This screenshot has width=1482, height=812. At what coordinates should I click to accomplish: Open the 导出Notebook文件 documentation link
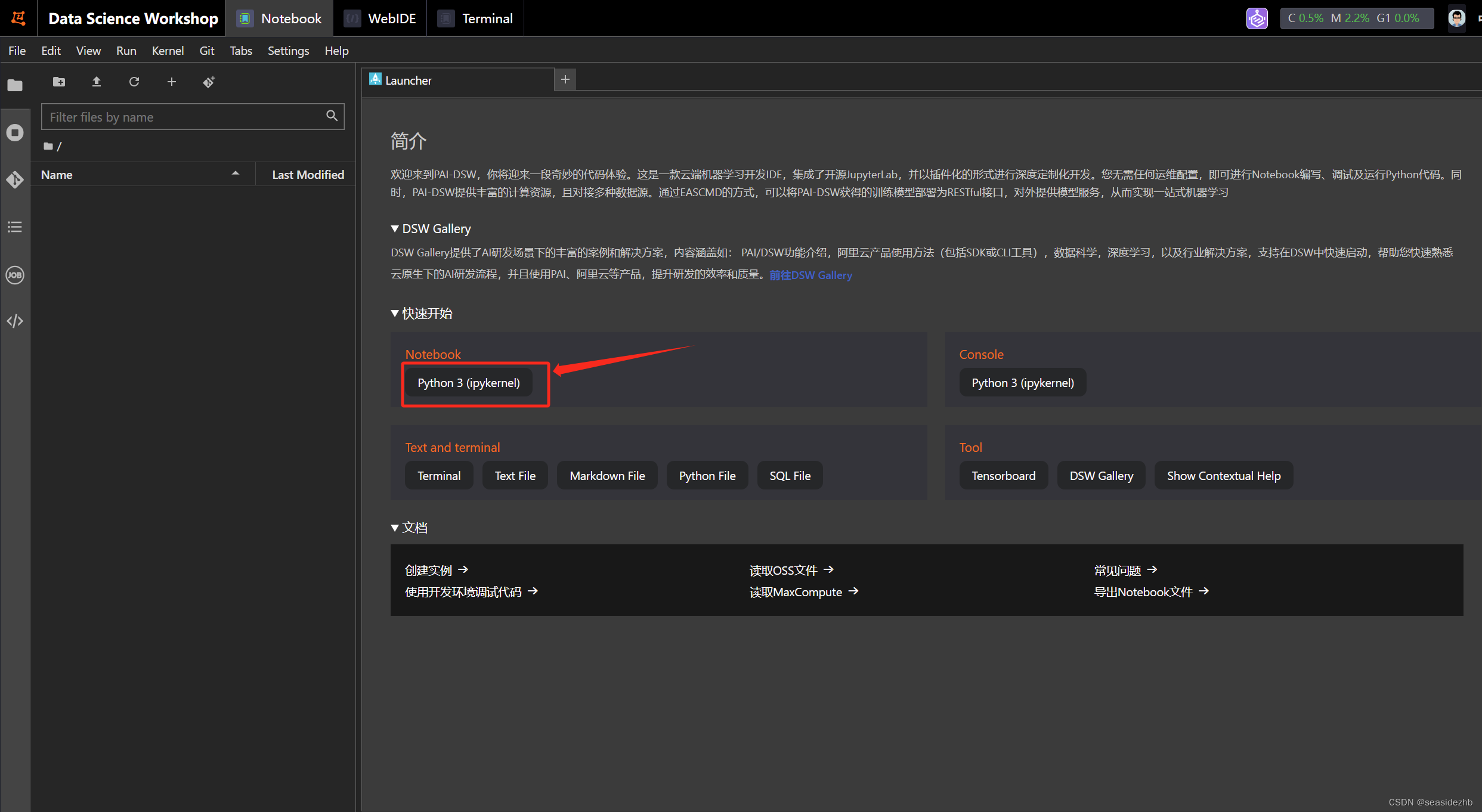pos(1151,592)
